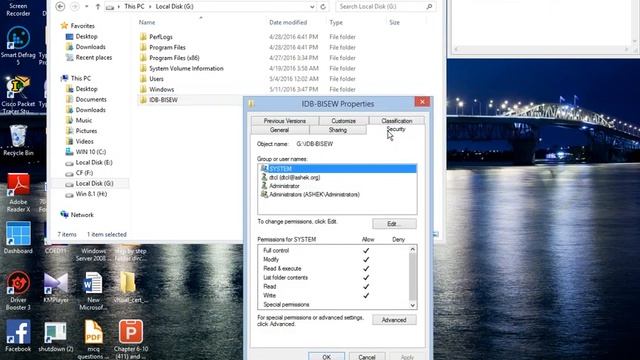Click the Explorer Up arrow button

click(98, 7)
